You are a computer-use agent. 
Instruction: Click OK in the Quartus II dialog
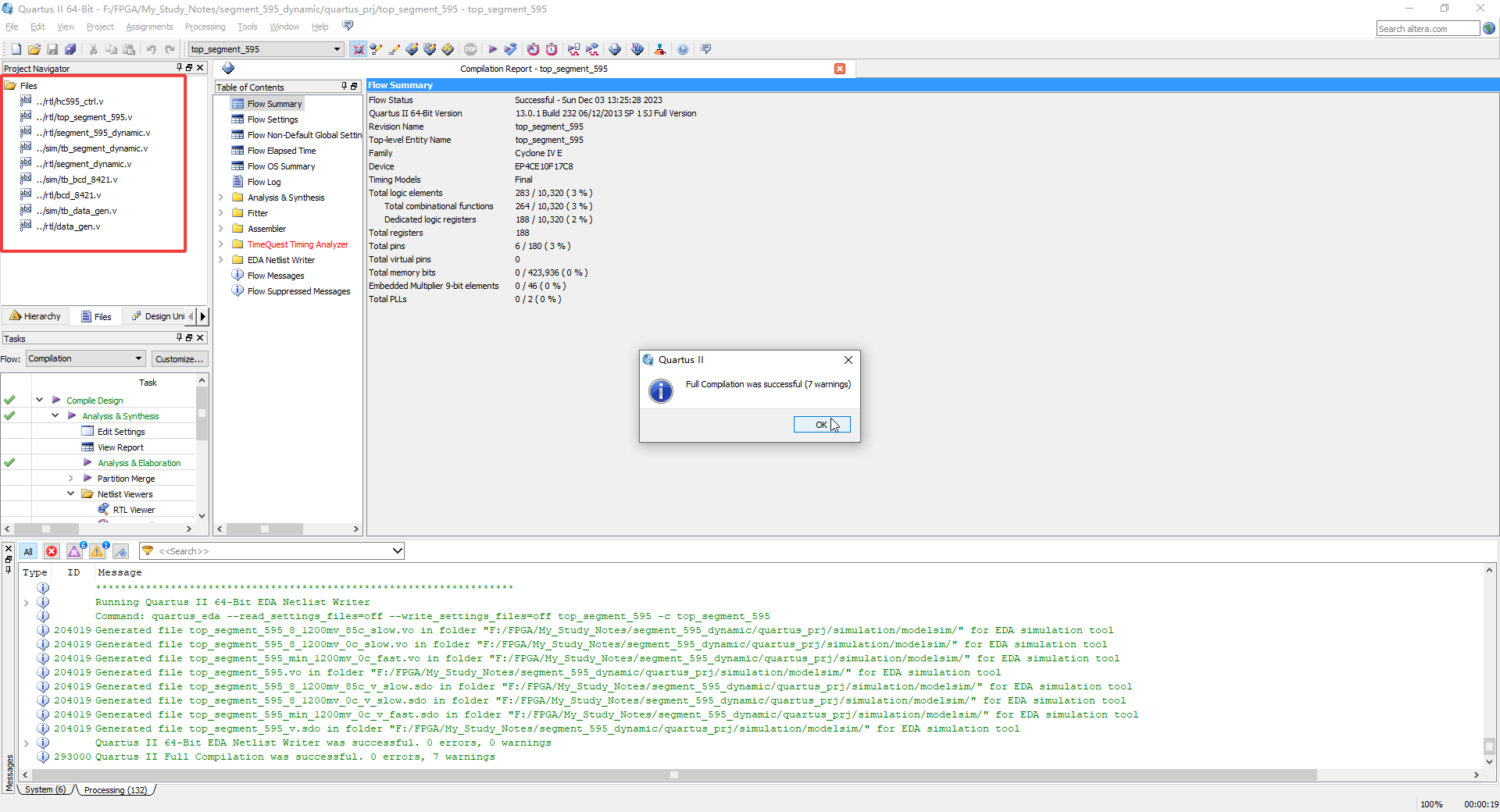(822, 424)
